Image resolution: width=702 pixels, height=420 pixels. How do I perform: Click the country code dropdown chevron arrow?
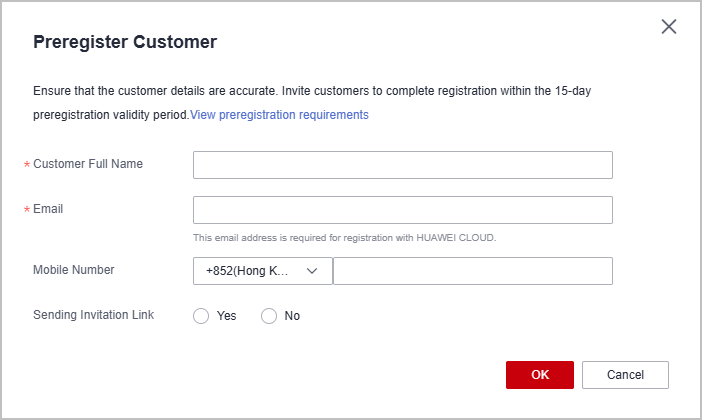(x=312, y=271)
